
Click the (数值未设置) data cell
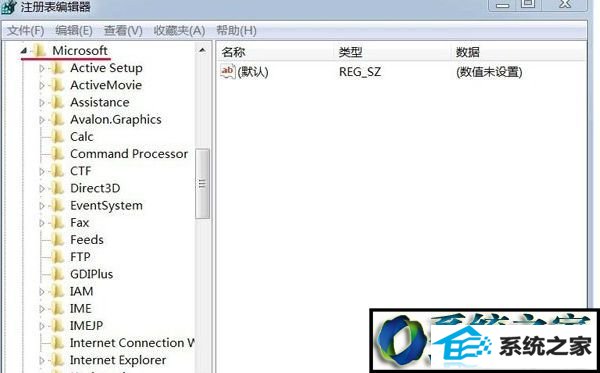point(489,72)
